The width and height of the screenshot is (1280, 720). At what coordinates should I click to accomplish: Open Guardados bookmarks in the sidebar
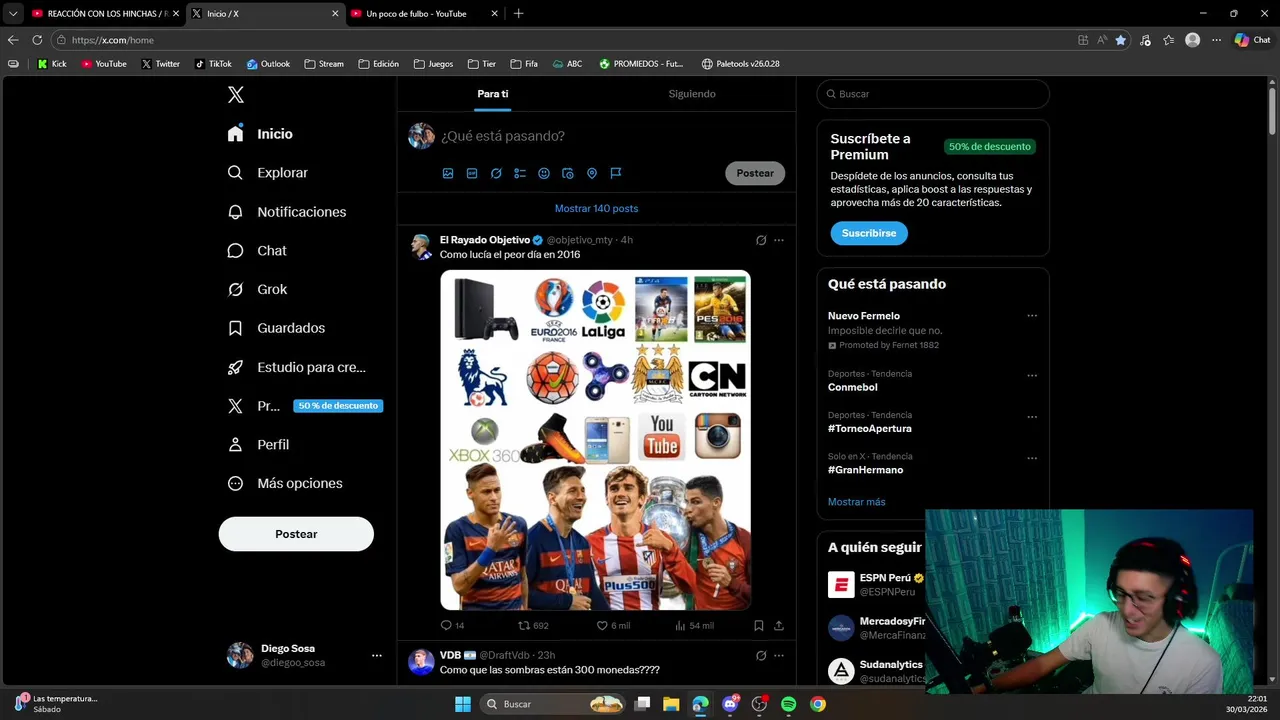point(276,328)
